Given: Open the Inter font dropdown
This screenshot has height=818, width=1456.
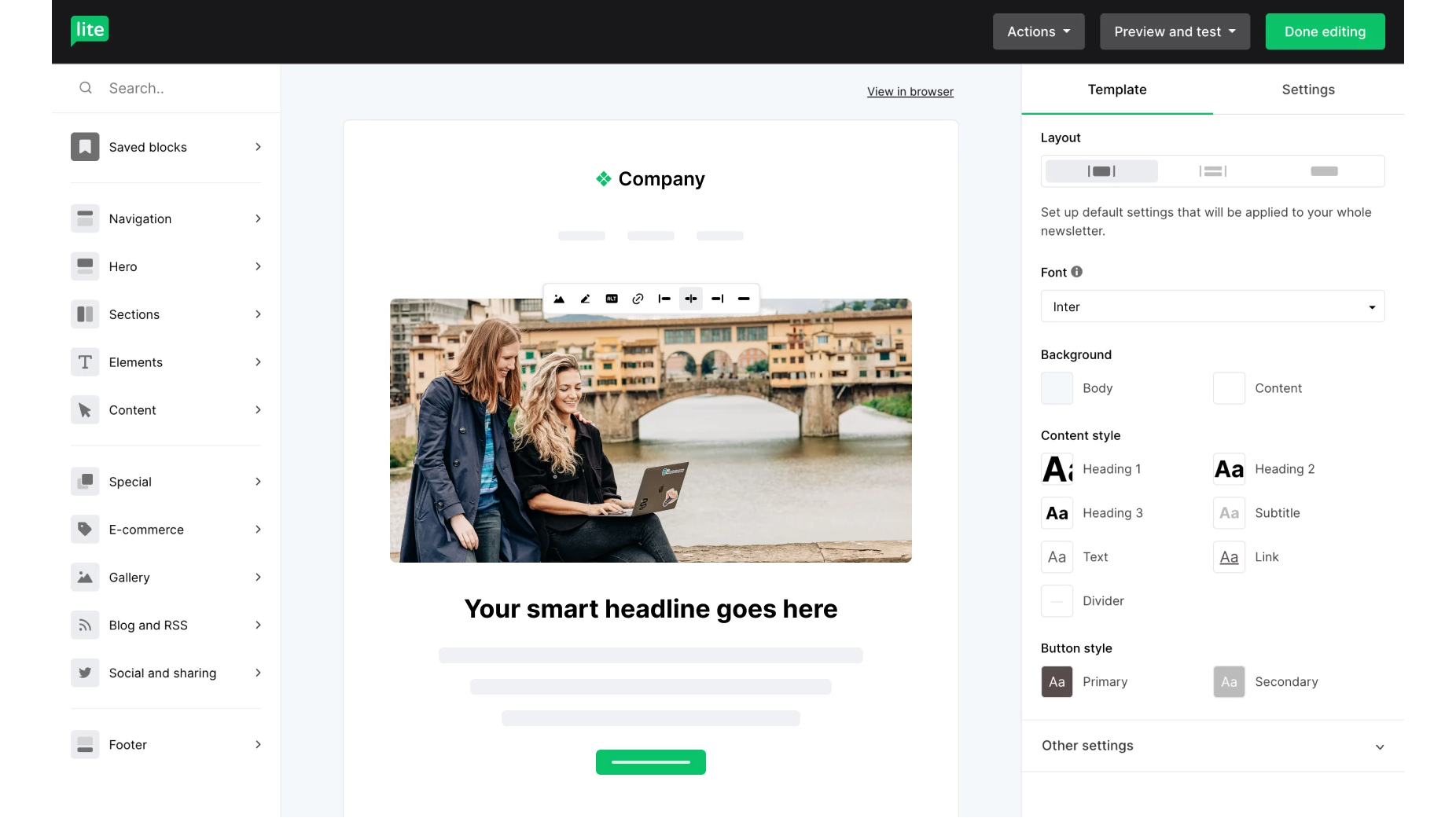Looking at the screenshot, I should [1212, 306].
